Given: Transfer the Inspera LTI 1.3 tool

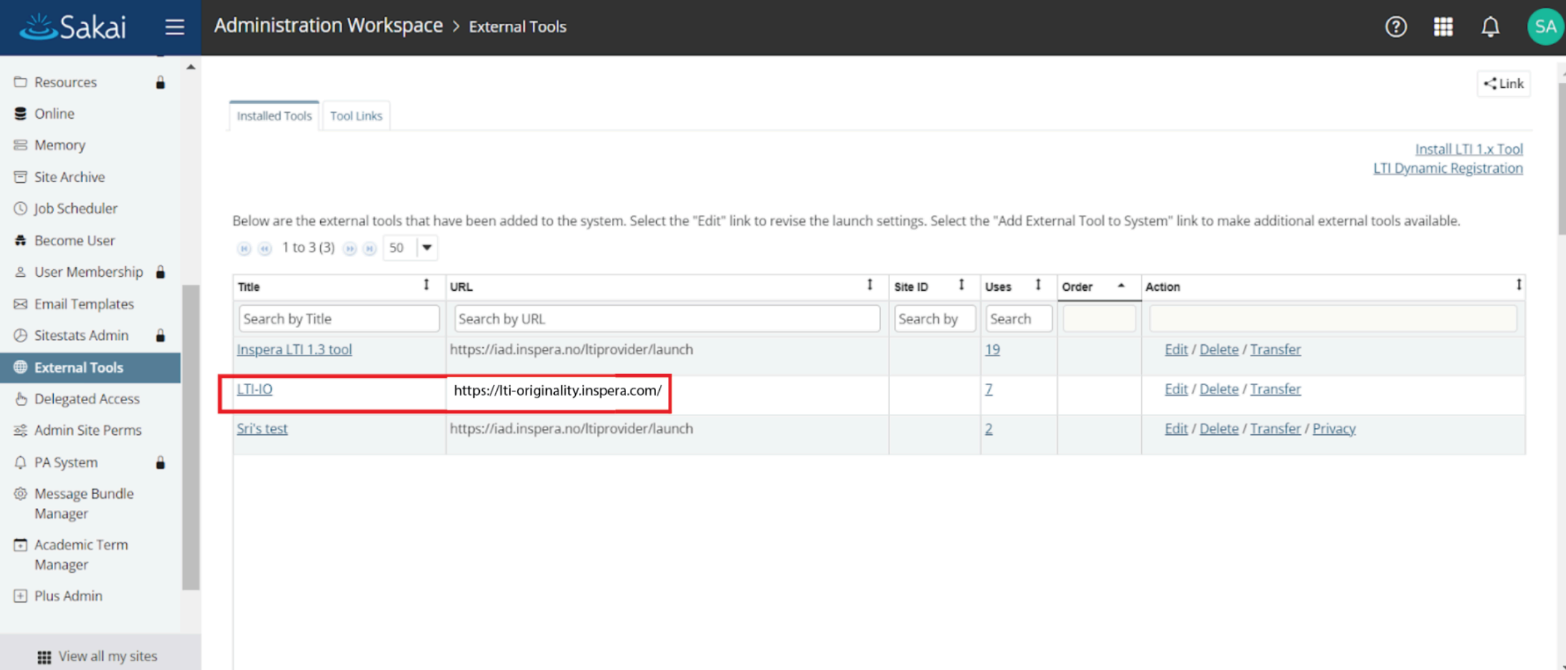Looking at the screenshot, I should [1275, 350].
